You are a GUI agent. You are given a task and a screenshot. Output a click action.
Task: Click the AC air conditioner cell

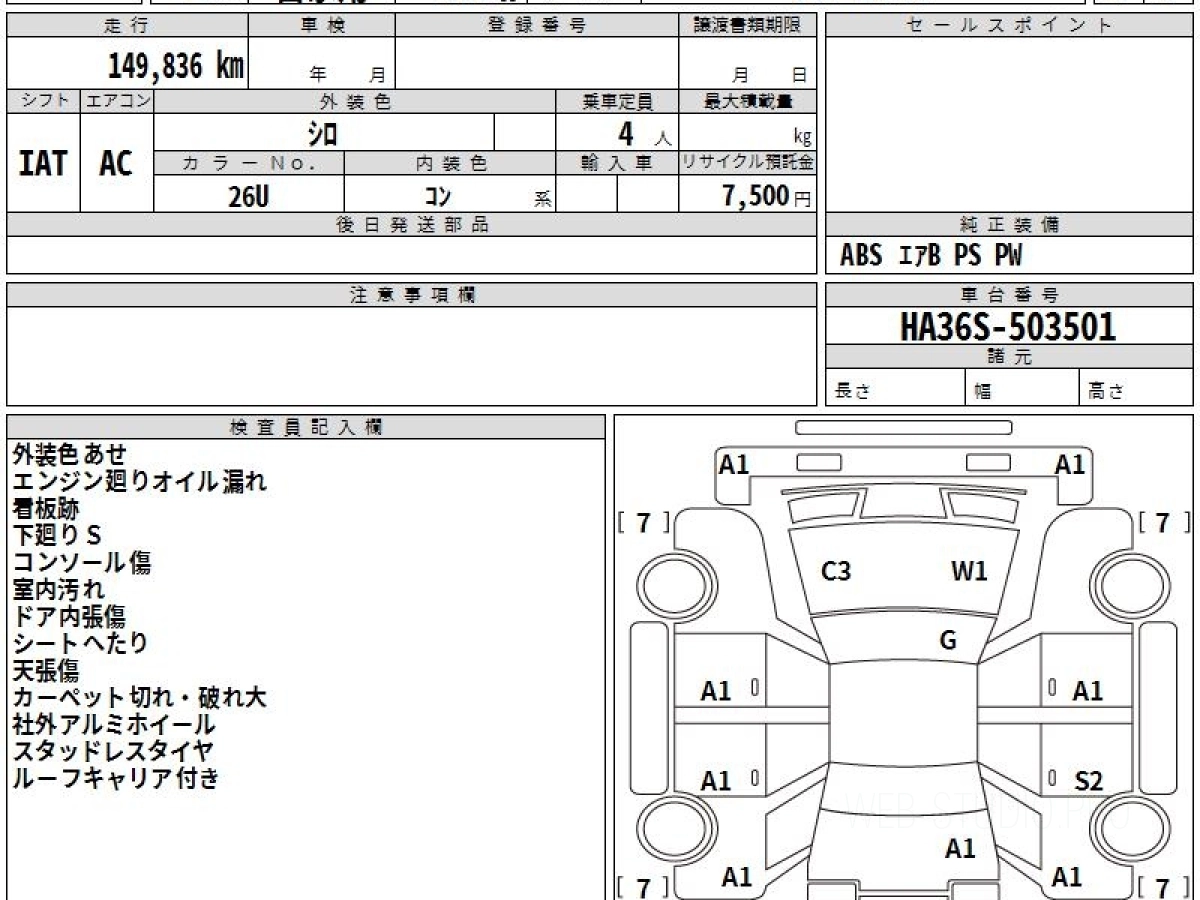pos(116,163)
